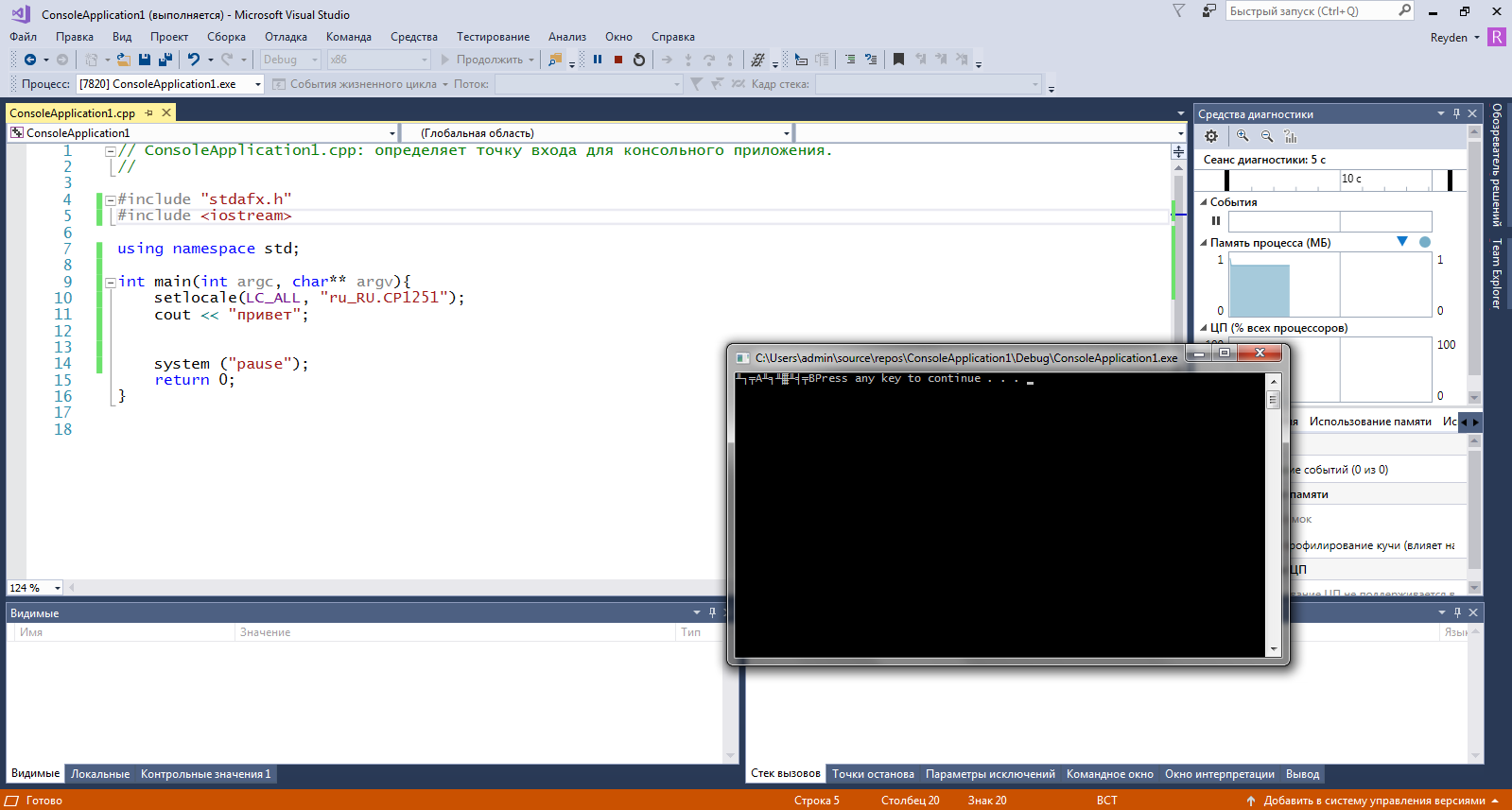Open the Reyden account dropdown
Screen dimensions: 1512x810
click(1455, 38)
